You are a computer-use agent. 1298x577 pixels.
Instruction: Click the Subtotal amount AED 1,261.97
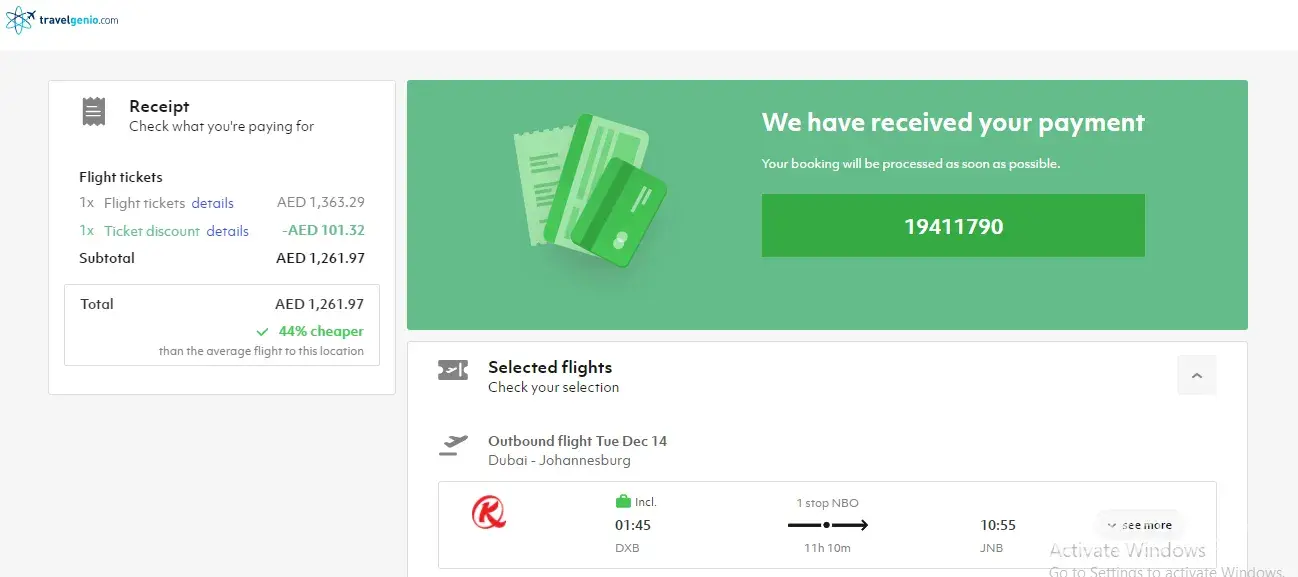point(320,258)
